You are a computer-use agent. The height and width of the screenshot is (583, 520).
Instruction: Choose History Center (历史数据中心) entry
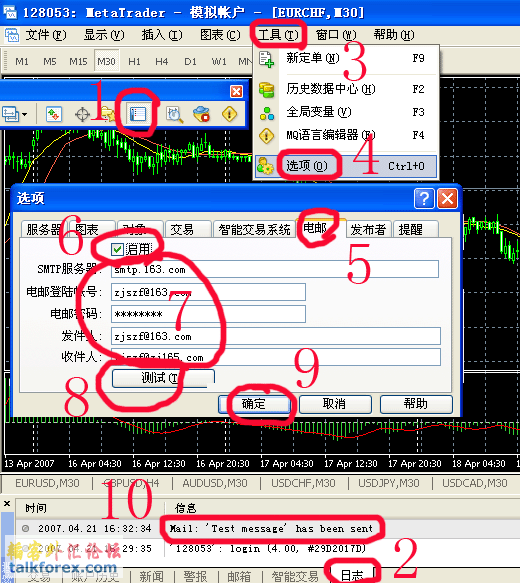[346, 89]
